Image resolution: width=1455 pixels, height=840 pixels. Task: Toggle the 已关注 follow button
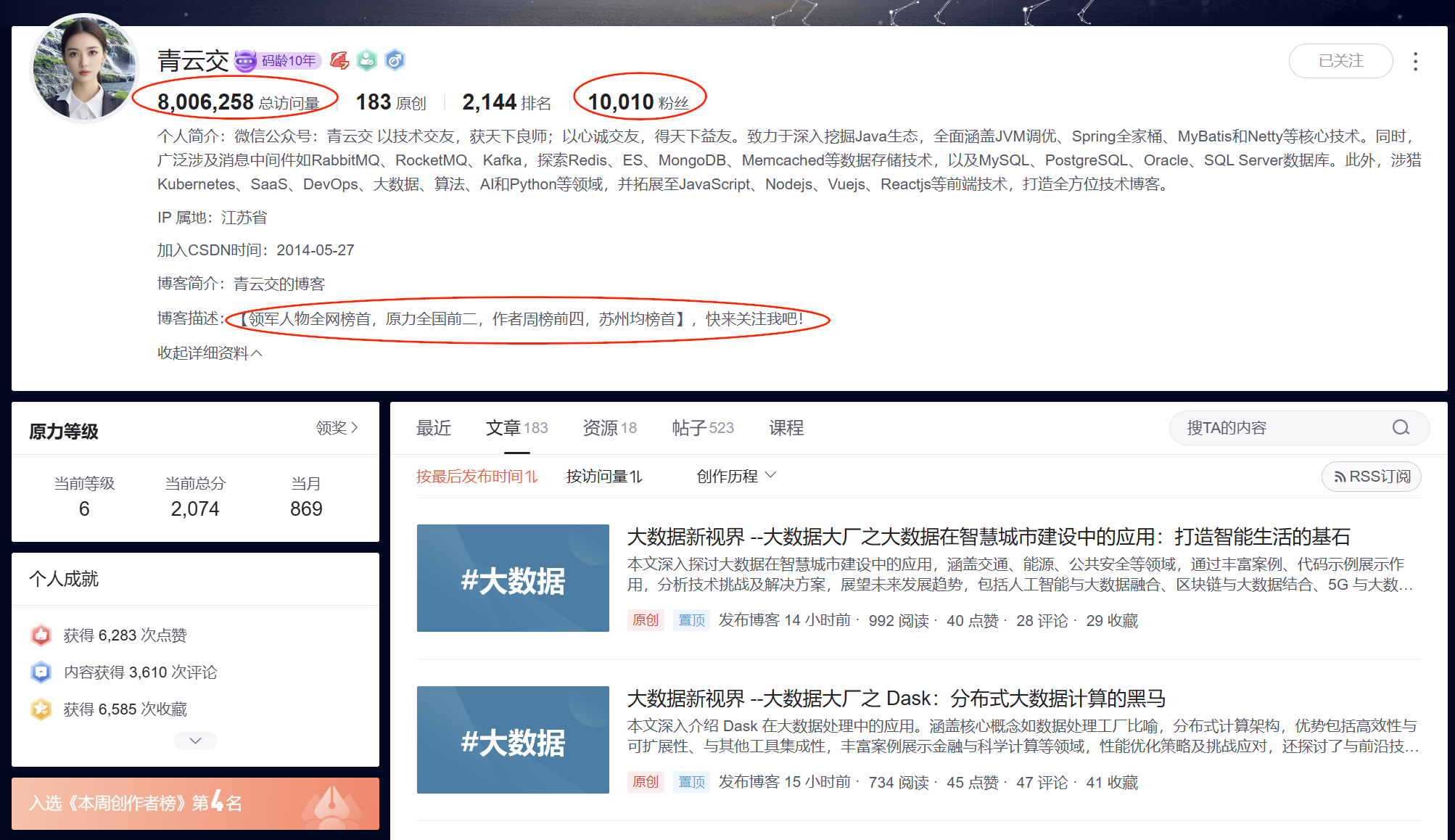click(x=1340, y=62)
